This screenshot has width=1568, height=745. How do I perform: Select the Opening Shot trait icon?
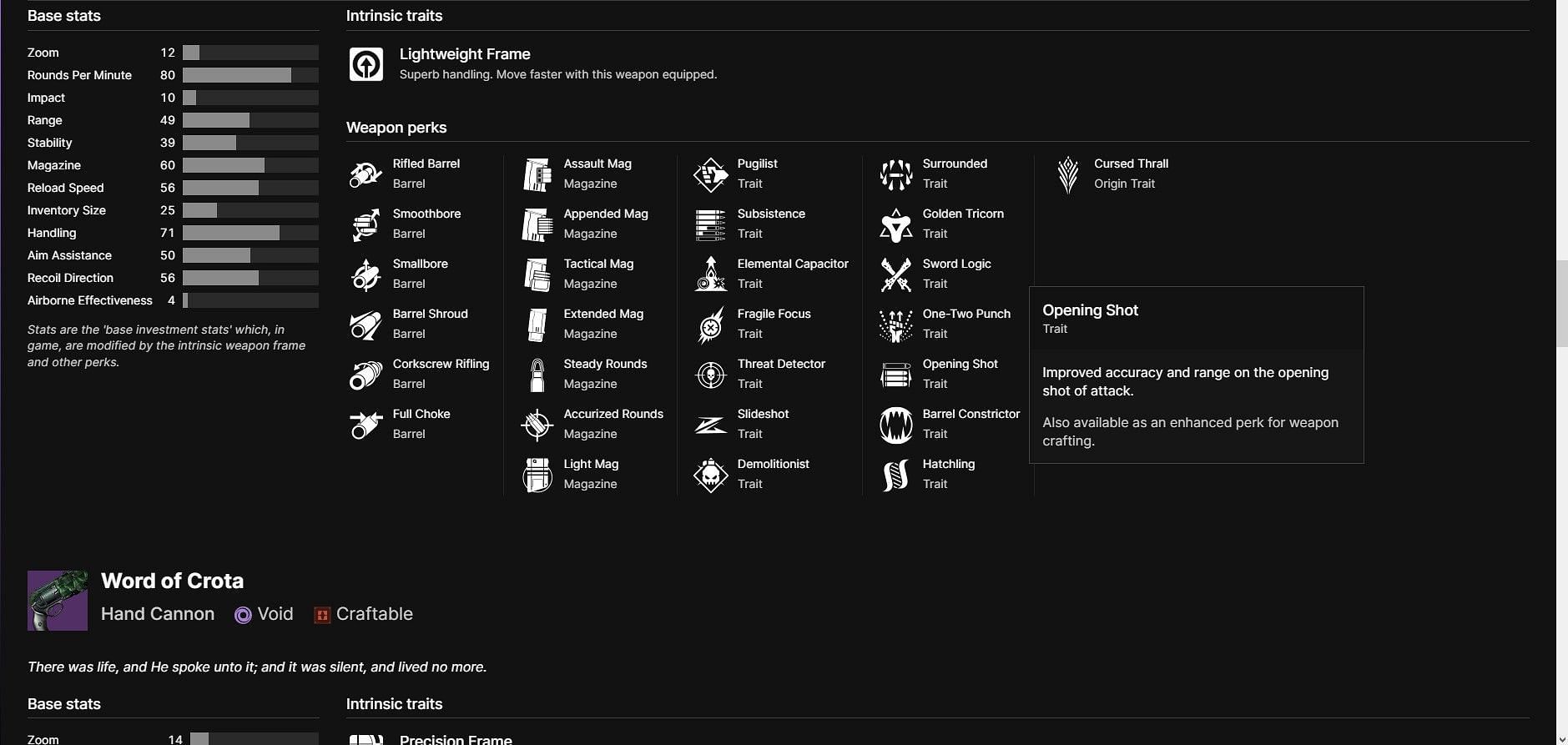pos(895,375)
